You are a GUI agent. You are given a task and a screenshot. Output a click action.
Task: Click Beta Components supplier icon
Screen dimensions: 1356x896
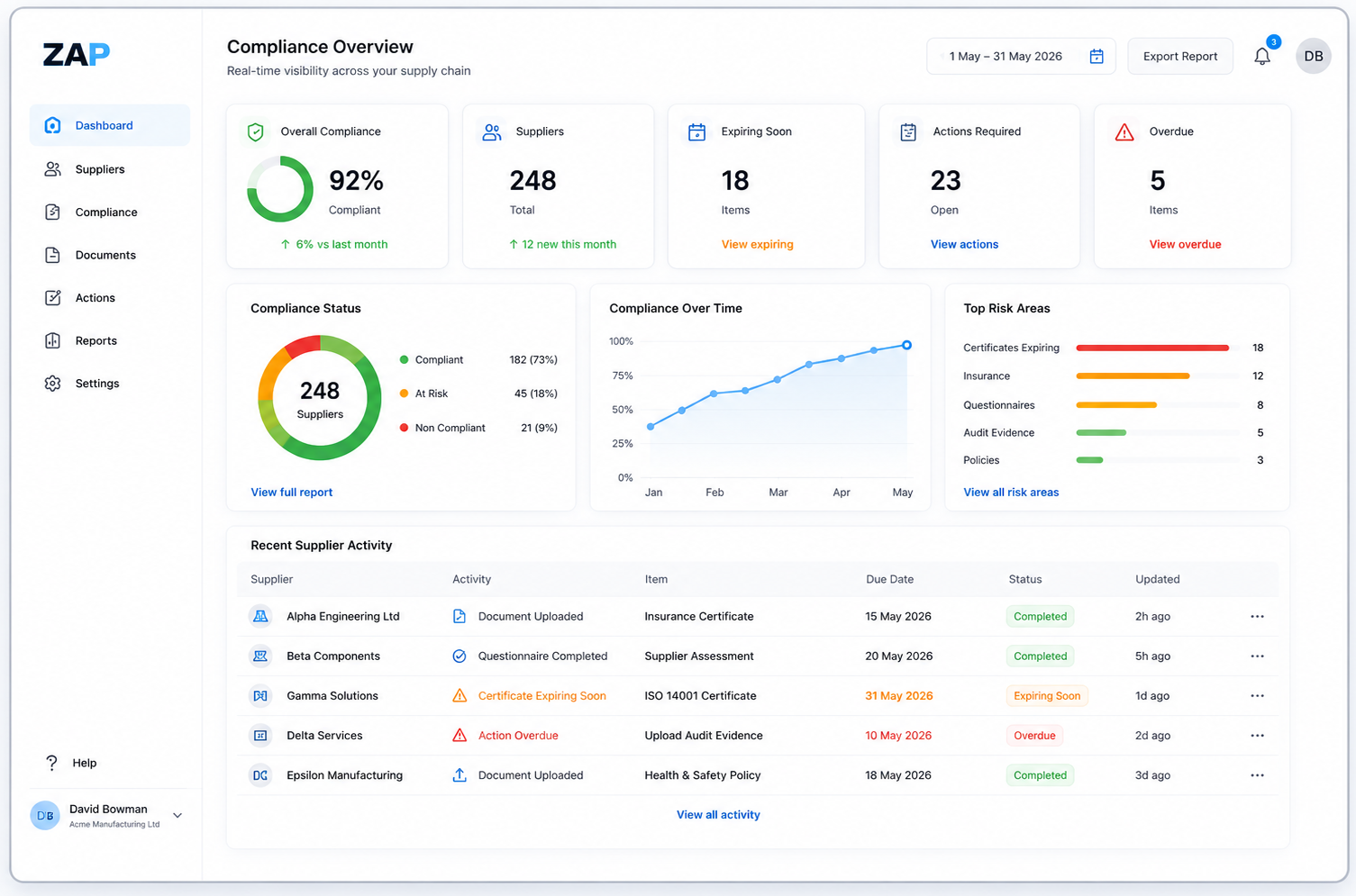click(x=260, y=656)
